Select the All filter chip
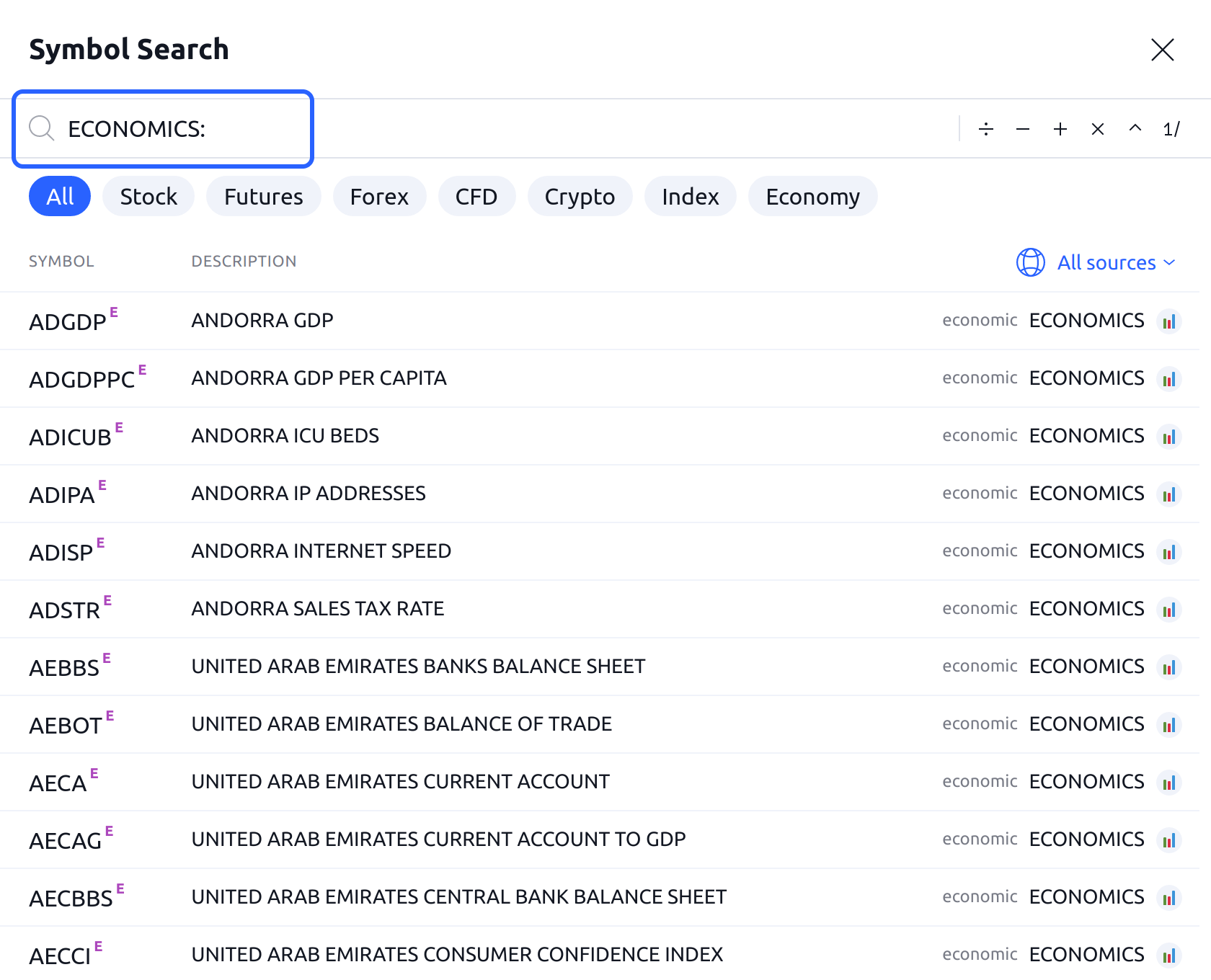Image resolution: width=1211 pixels, height=980 pixels. (60, 196)
